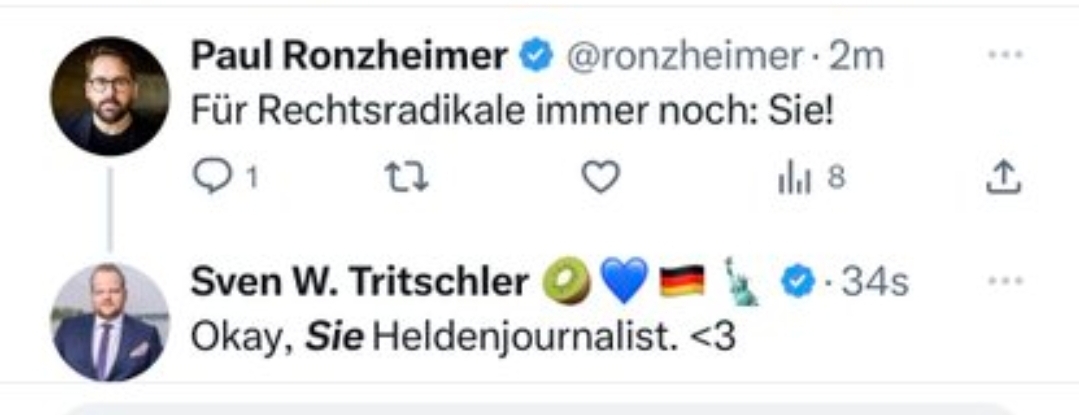Click the retweet arrows icon
This screenshot has width=1079, height=415.
pos(406,178)
